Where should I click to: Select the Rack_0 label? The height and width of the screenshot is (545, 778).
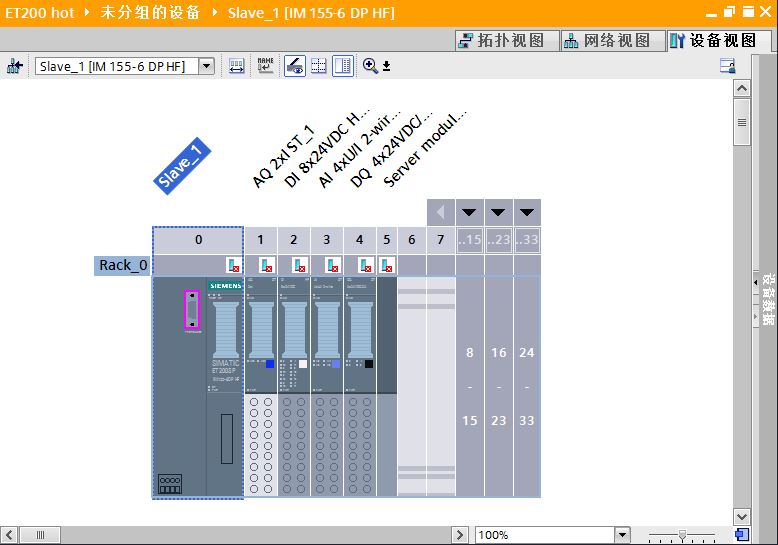[x=123, y=266]
